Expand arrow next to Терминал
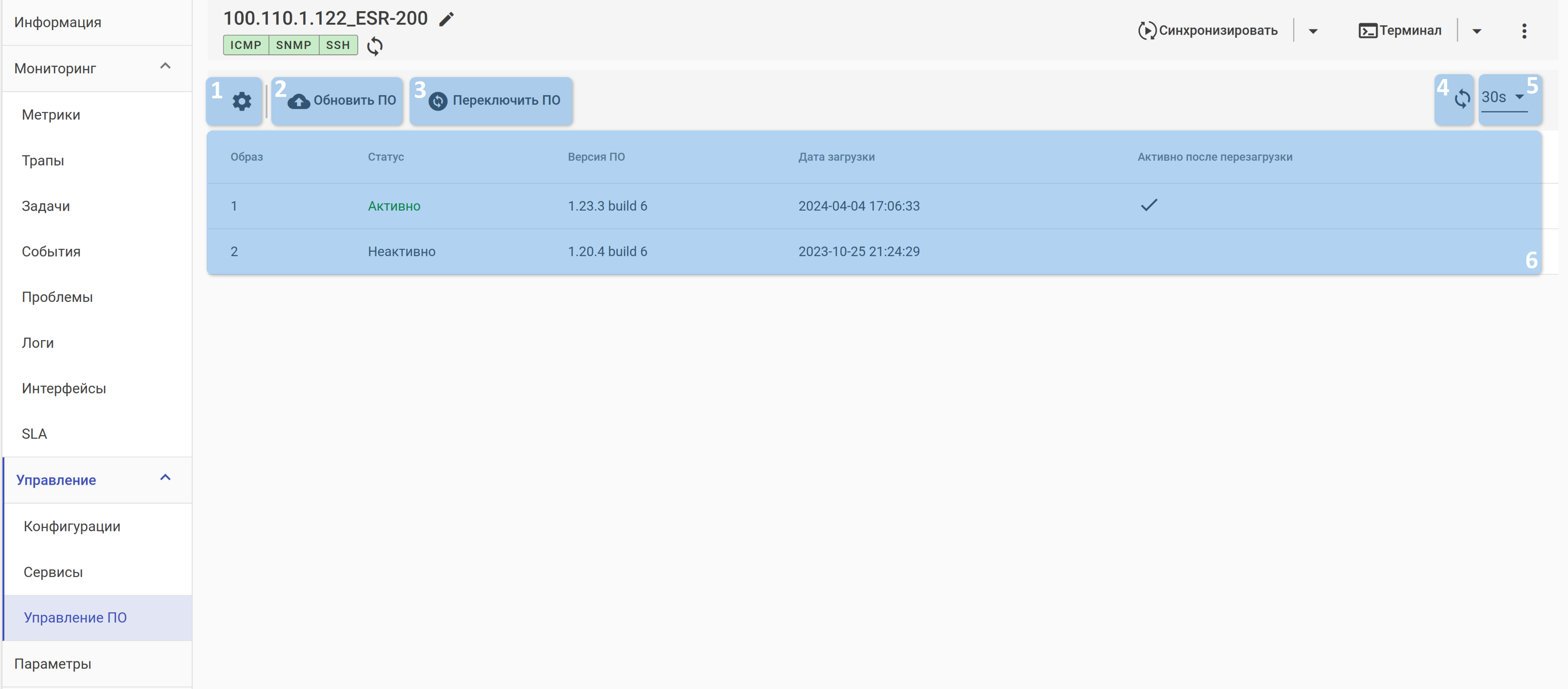Viewport: 1568px width, 689px height. (x=1477, y=31)
